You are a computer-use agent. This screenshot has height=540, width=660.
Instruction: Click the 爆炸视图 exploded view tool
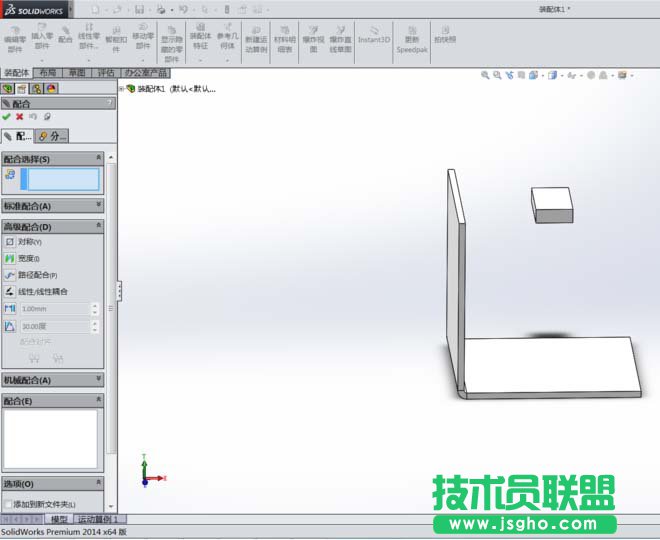(x=313, y=40)
